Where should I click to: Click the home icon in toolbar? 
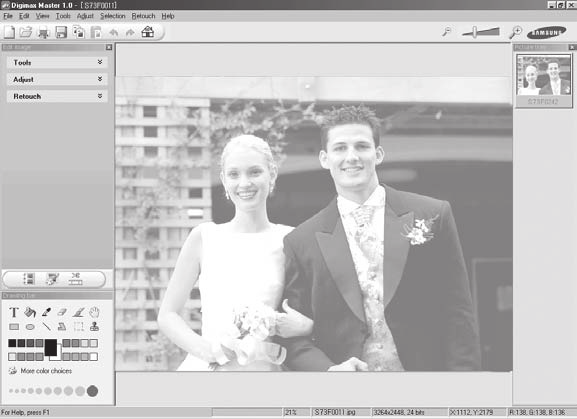148,32
